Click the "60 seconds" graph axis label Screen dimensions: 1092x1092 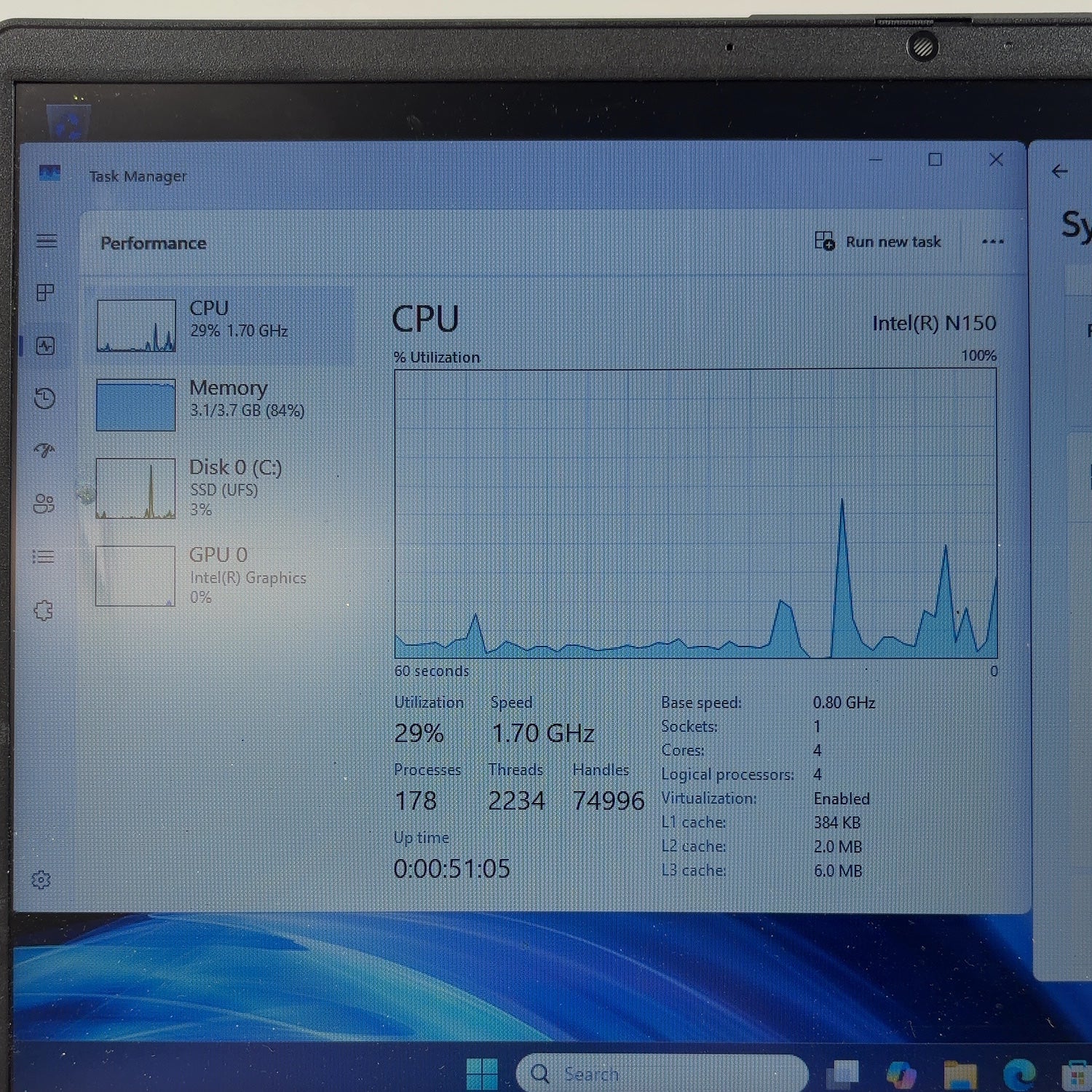(x=432, y=671)
